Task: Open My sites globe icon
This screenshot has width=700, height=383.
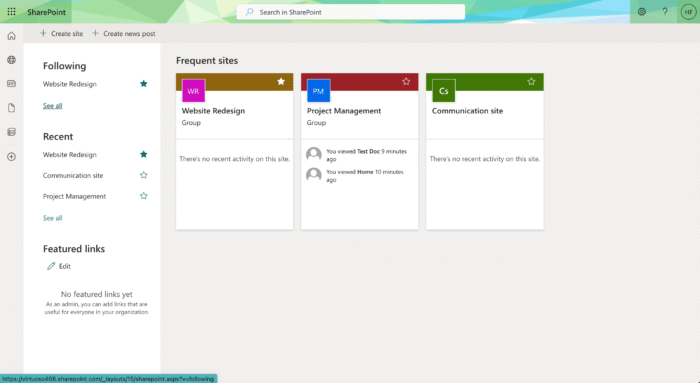Action: [x=12, y=60]
